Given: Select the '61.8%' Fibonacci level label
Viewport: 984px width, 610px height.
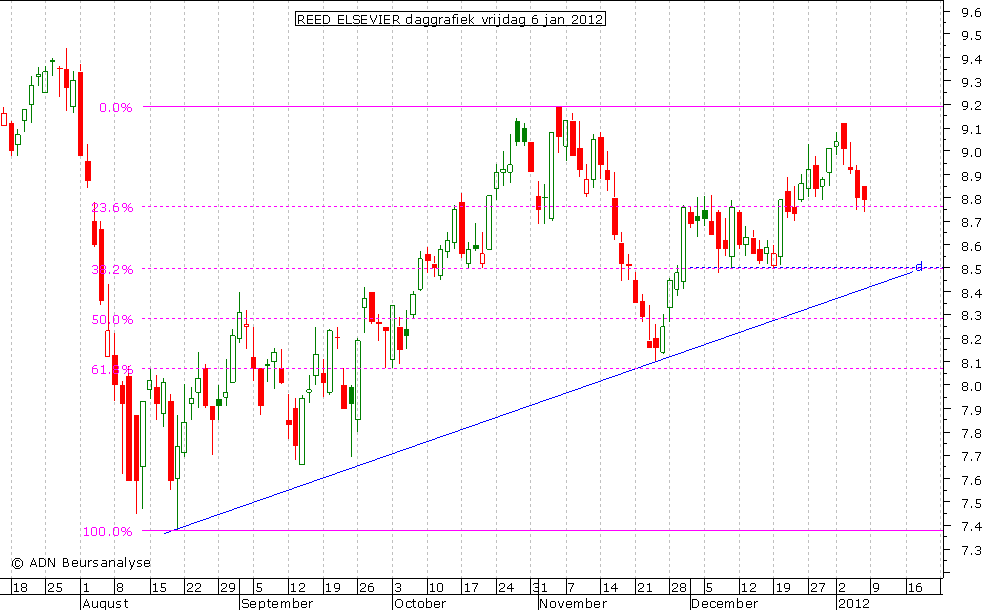Looking at the screenshot, I should [112, 370].
